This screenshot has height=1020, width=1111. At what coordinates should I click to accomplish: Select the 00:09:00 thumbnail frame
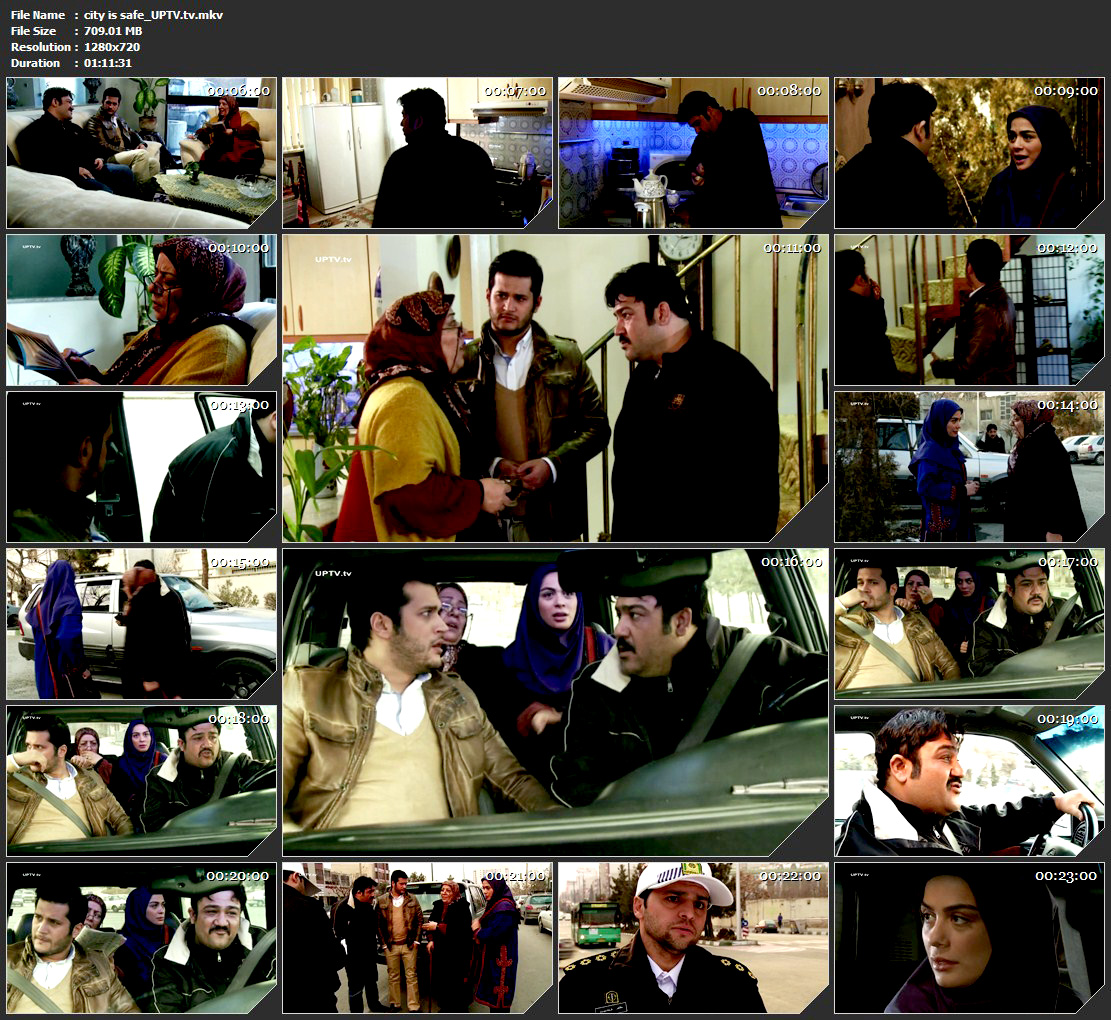[x=969, y=153]
